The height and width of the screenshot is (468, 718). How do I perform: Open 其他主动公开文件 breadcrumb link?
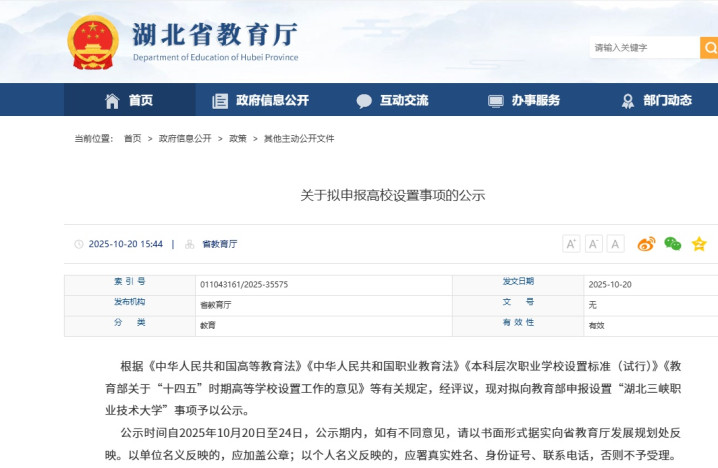(299, 139)
